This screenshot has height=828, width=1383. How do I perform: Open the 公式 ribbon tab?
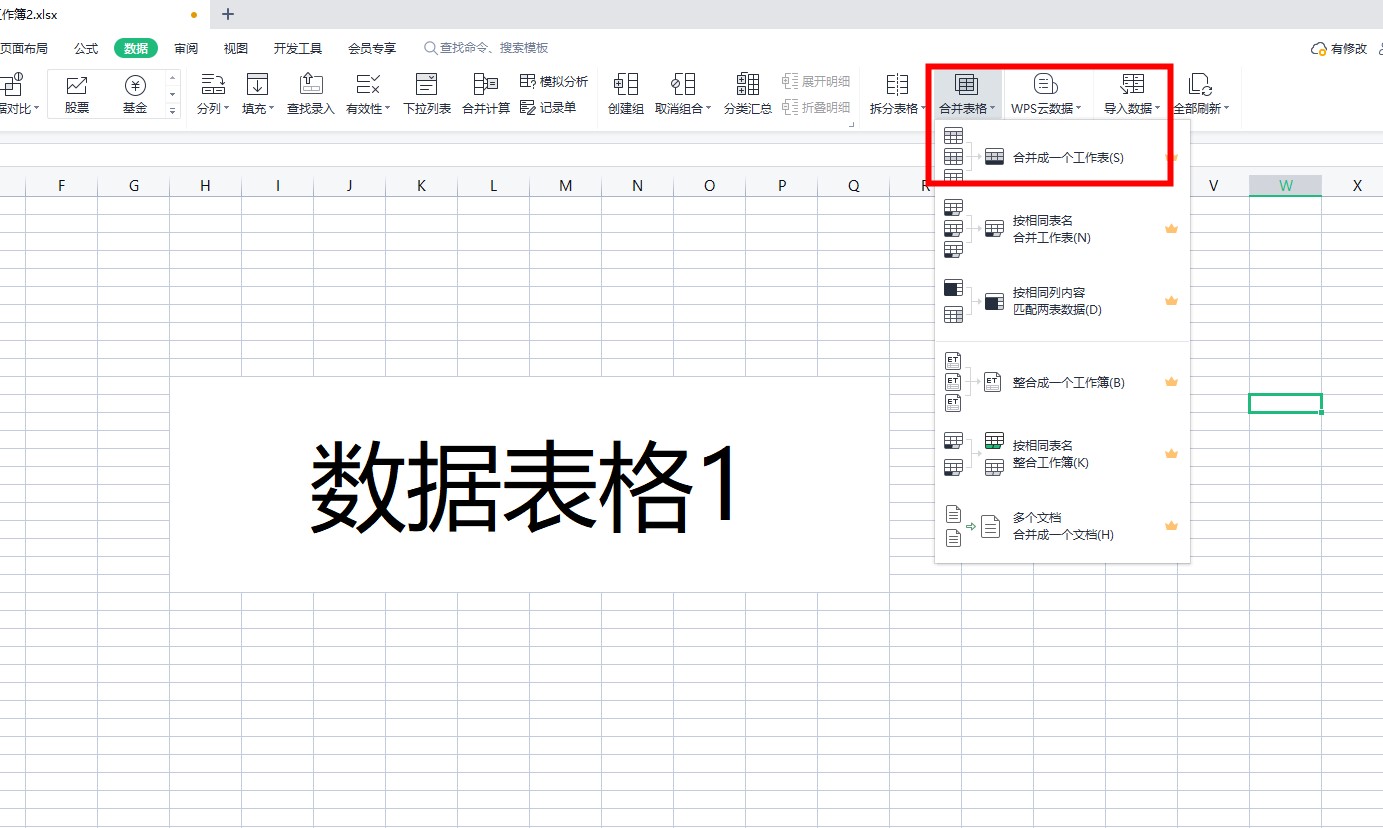(86, 48)
